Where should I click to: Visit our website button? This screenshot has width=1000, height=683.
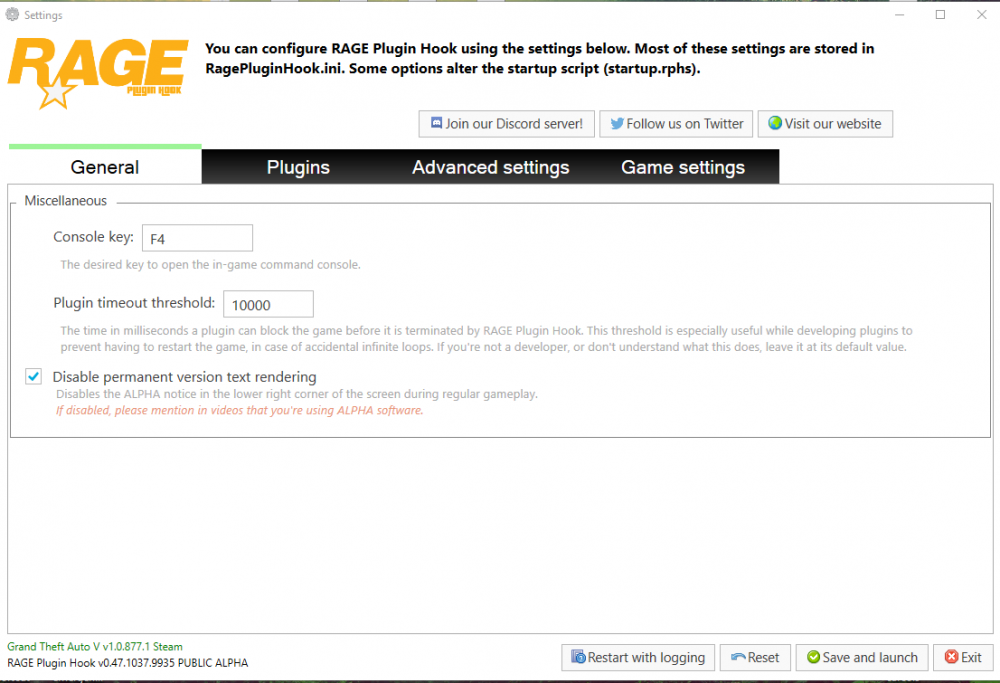pos(825,124)
